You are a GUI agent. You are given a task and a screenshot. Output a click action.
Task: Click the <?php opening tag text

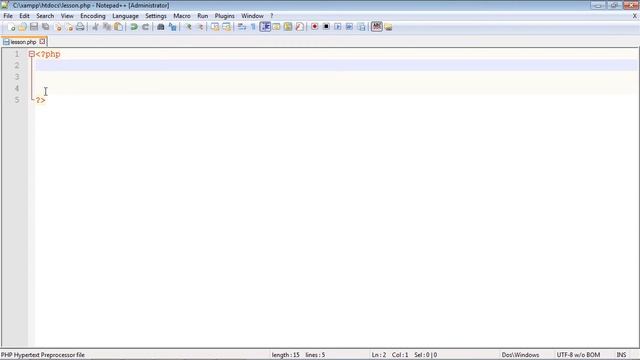coord(48,54)
